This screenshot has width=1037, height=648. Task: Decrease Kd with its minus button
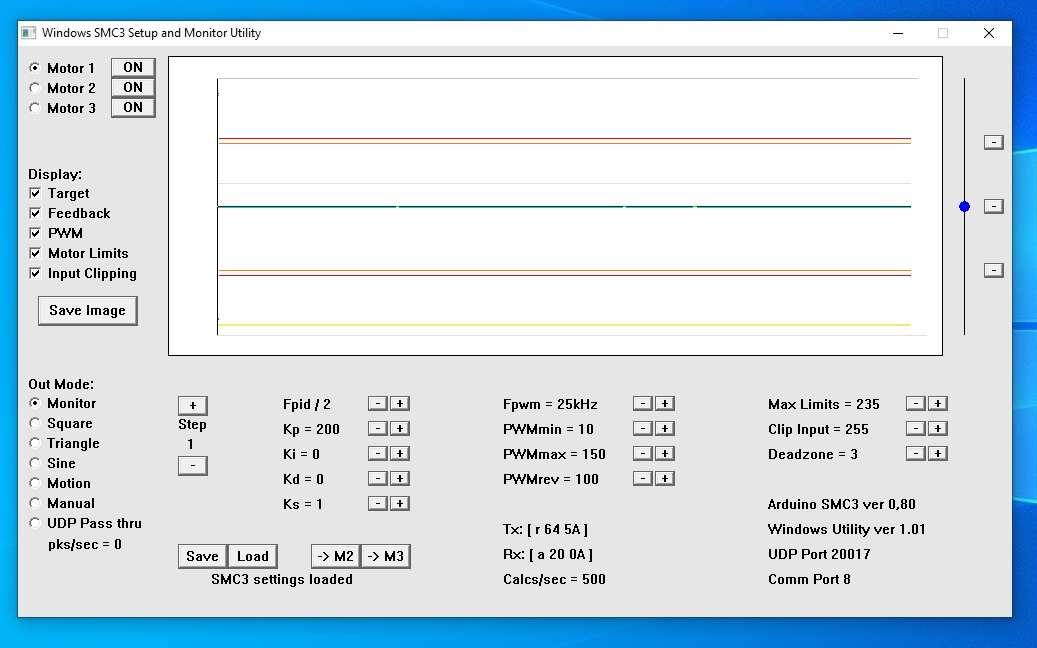[378, 479]
